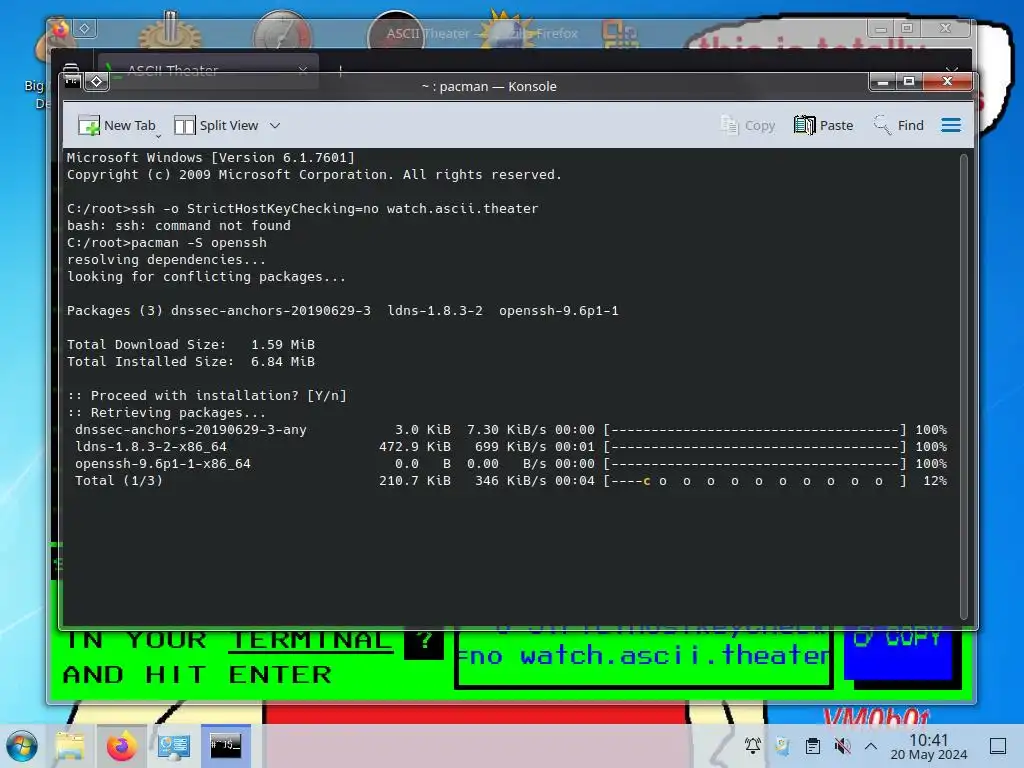Image resolution: width=1024 pixels, height=768 pixels.
Task: Click the Copy toolbar button
Action: [748, 125]
